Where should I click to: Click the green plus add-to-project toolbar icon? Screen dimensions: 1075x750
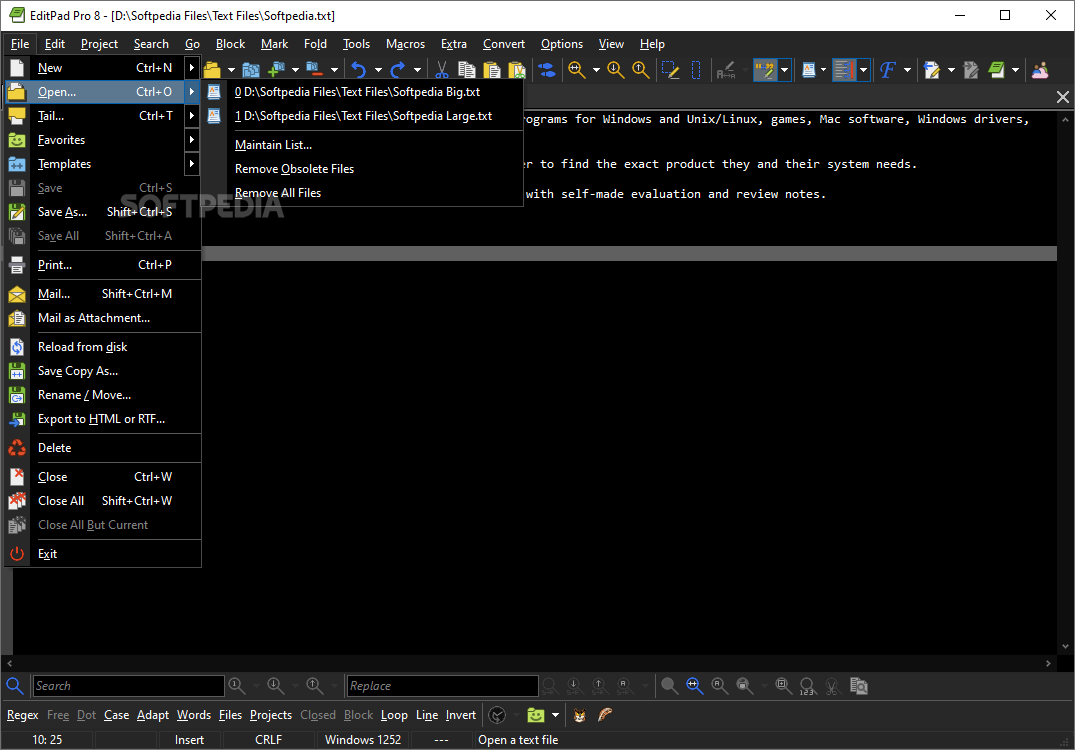(x=276, y=69)
